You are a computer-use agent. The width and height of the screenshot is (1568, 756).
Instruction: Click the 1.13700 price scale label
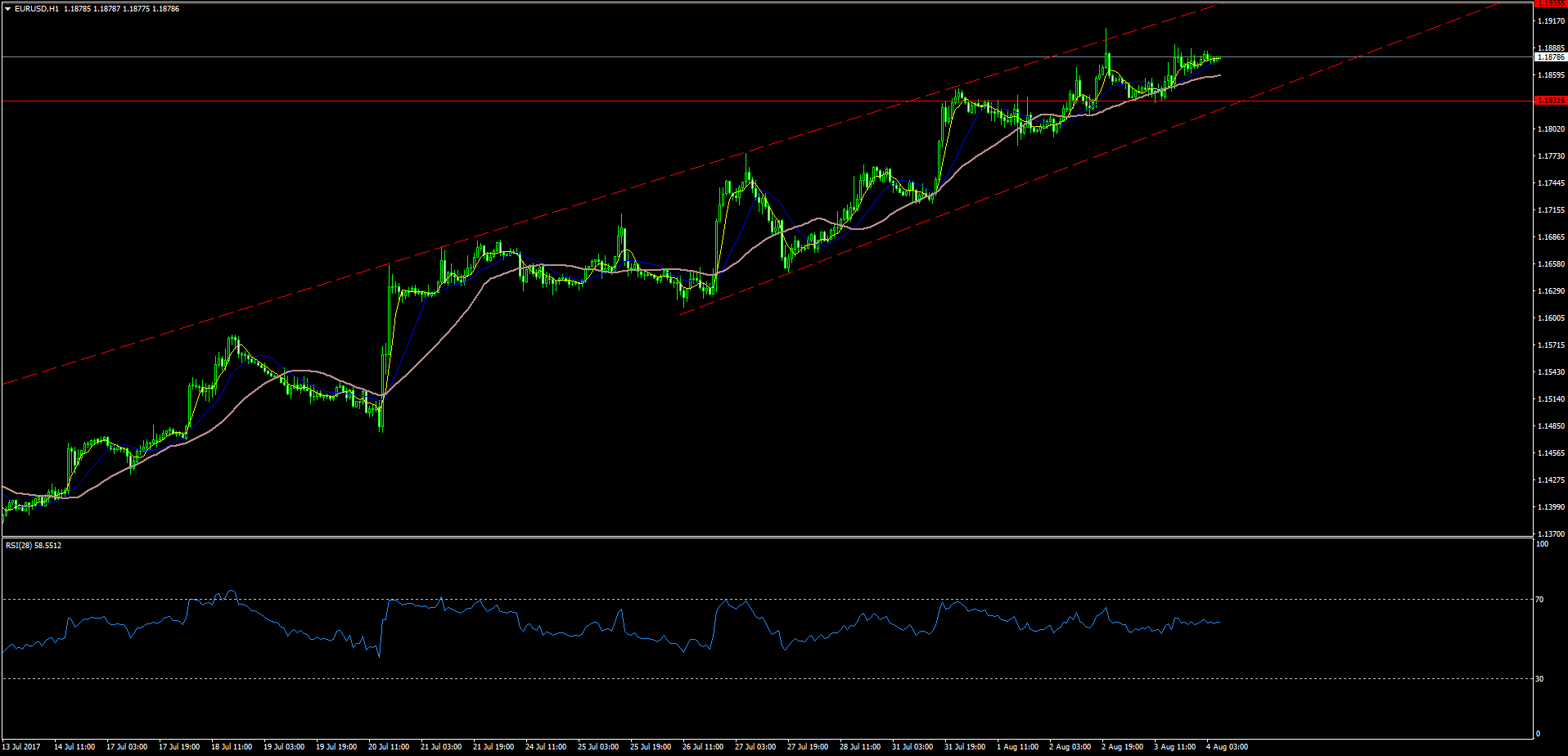tap(1552, 534)
